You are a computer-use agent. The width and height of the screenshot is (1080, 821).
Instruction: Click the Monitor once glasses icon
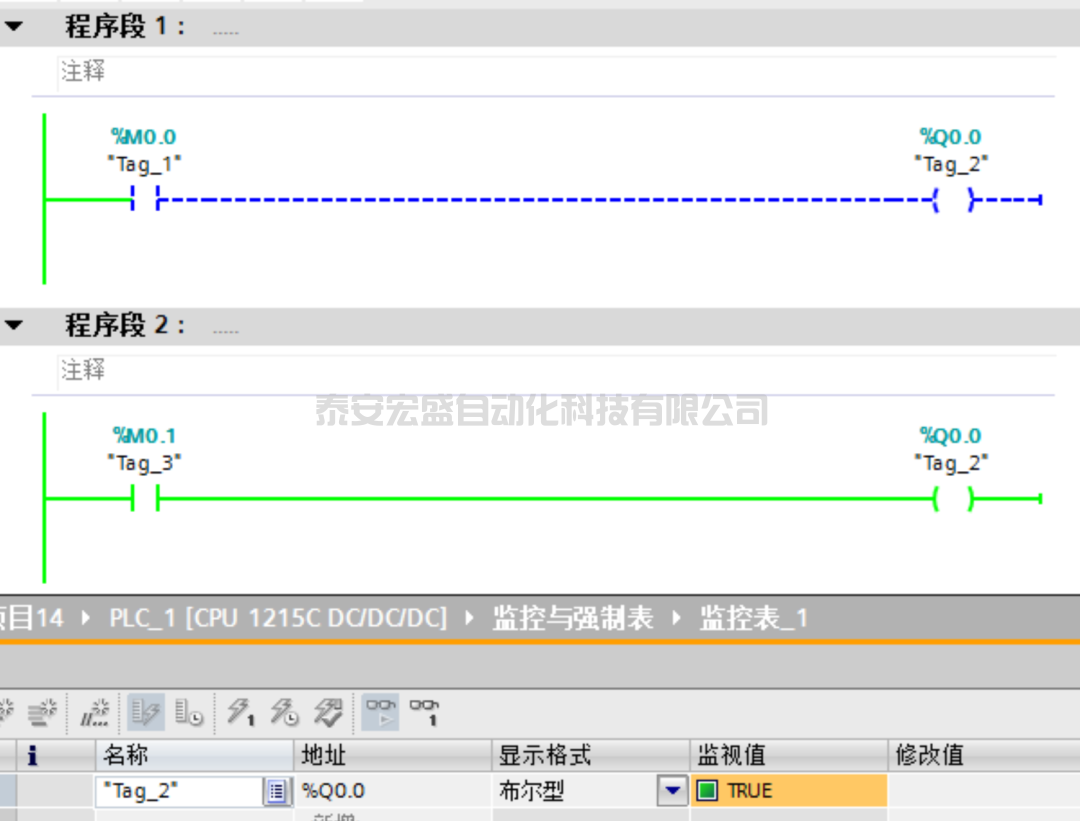coord(424,713)
